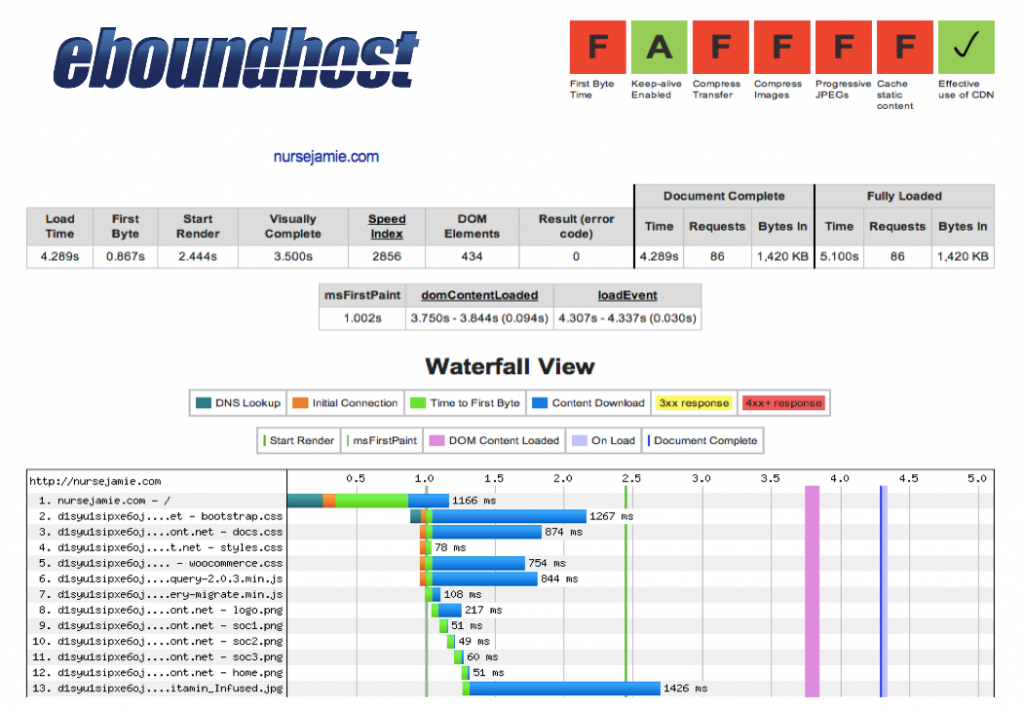Screen dimensions: 1024x709
Task: Click the On Load legend swatch
Action: (x=579, y=441)
